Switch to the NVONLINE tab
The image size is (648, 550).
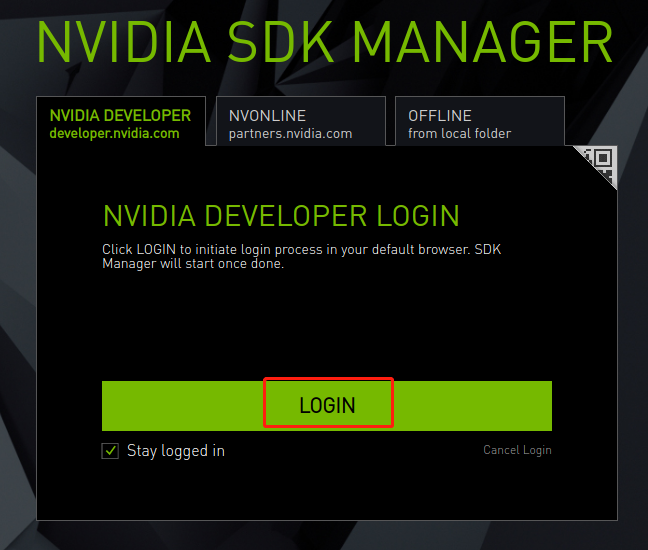tap(267, 116)
